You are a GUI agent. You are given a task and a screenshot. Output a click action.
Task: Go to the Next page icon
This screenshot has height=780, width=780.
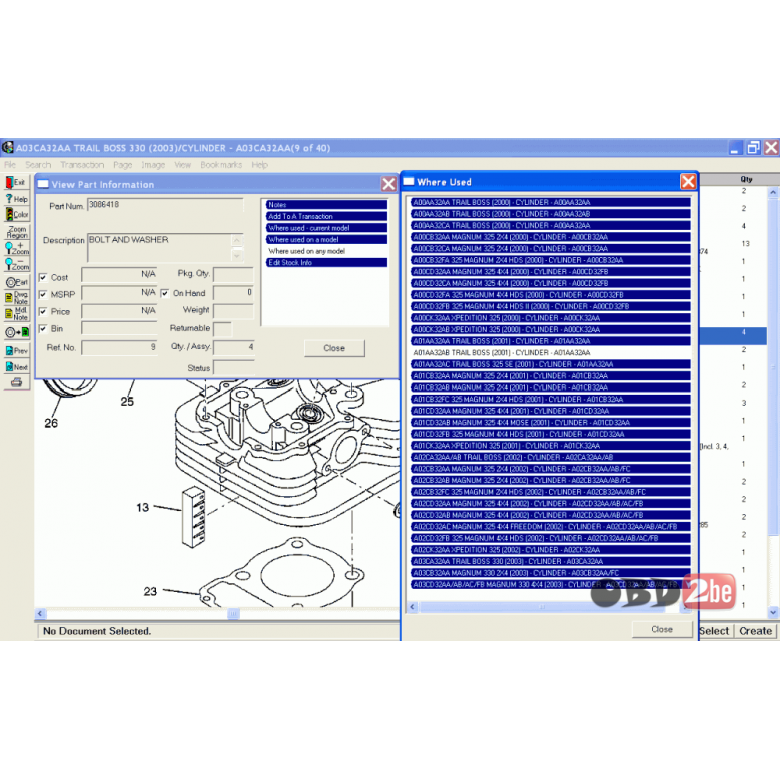click(16, 367)
